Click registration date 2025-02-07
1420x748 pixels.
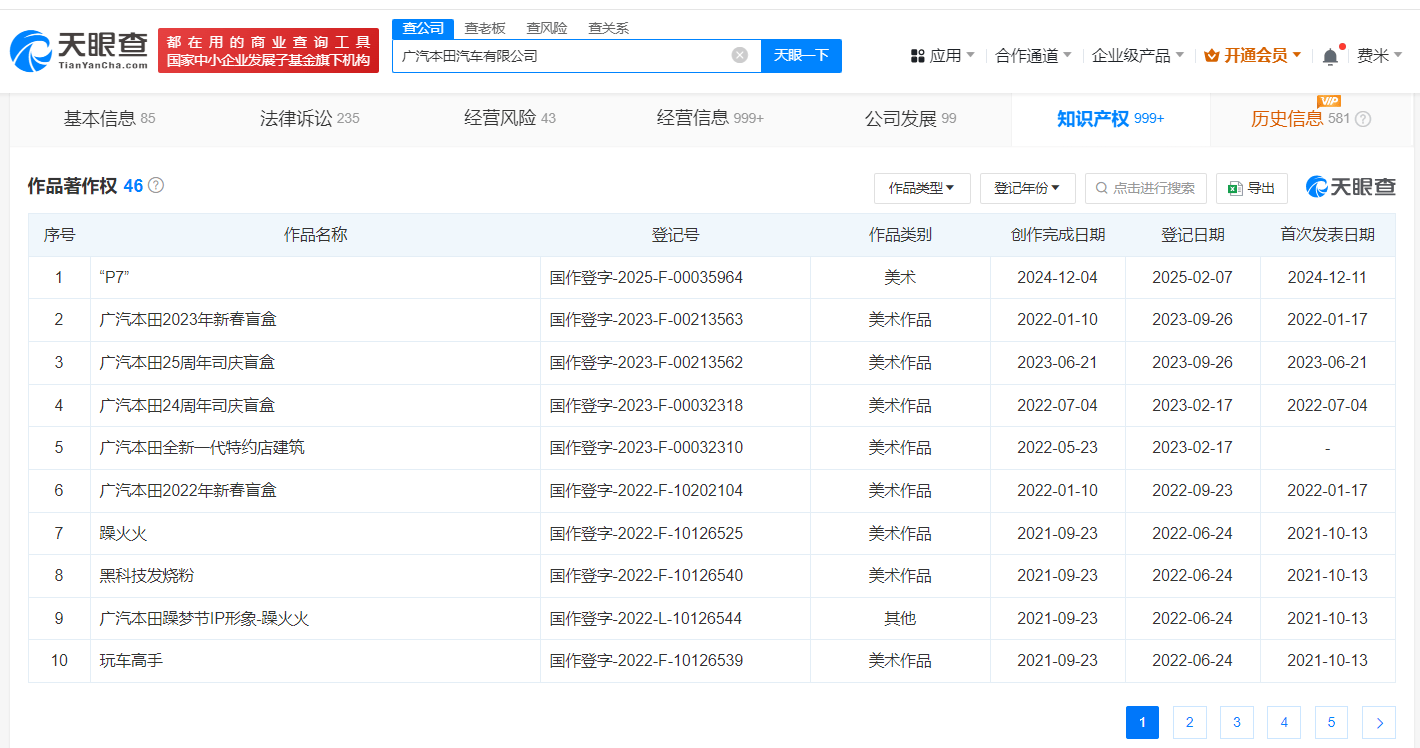1192,277
